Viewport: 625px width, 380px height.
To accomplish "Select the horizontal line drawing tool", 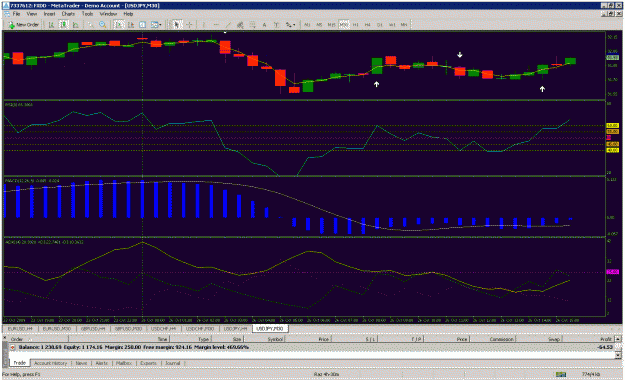I will coord(216,25).
